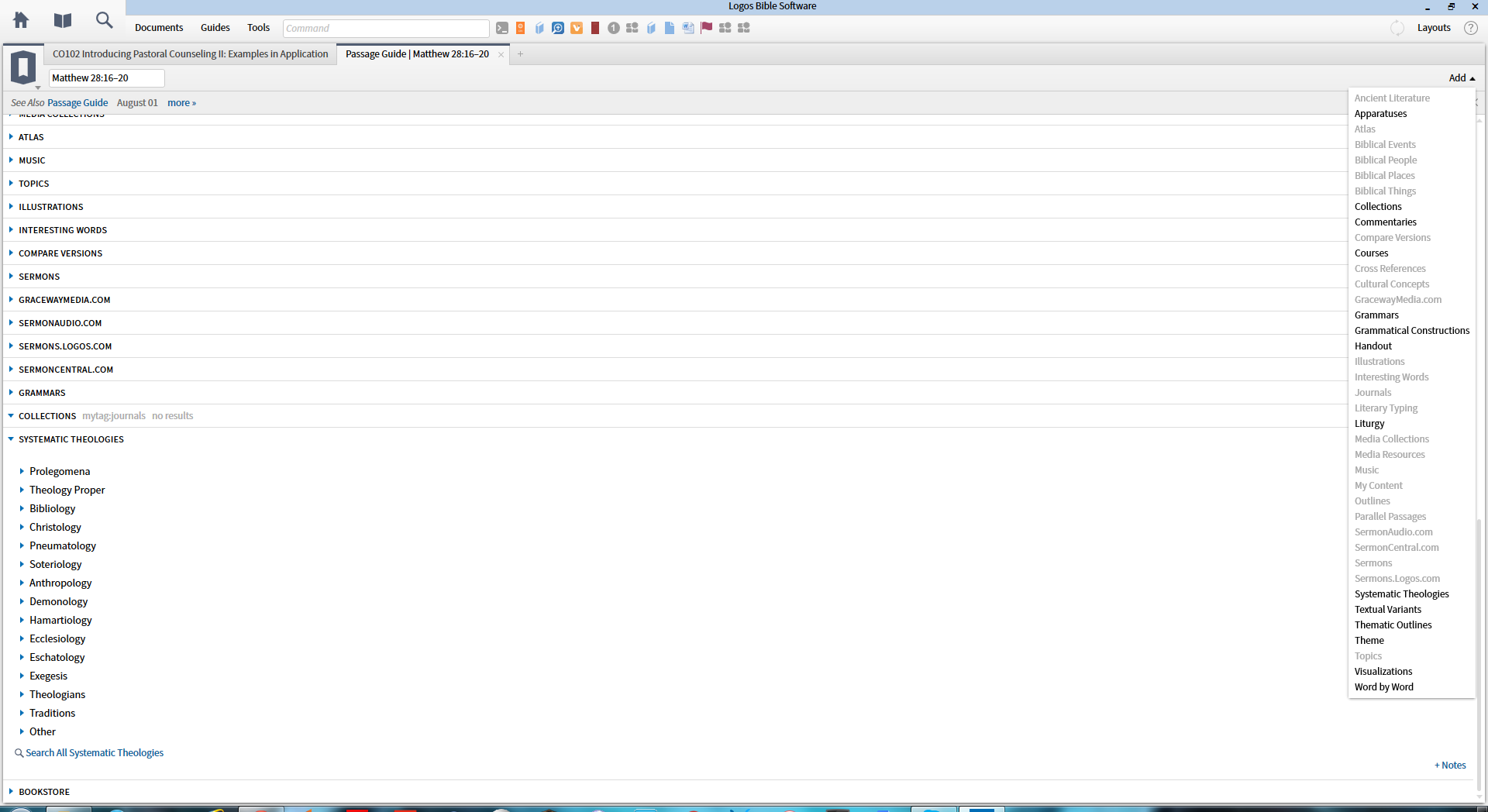Click the Matthew 28:16–20 reference box
The width and height of the screenshot is (1488, 812).
pyautogui.click(x=107, y=78)
